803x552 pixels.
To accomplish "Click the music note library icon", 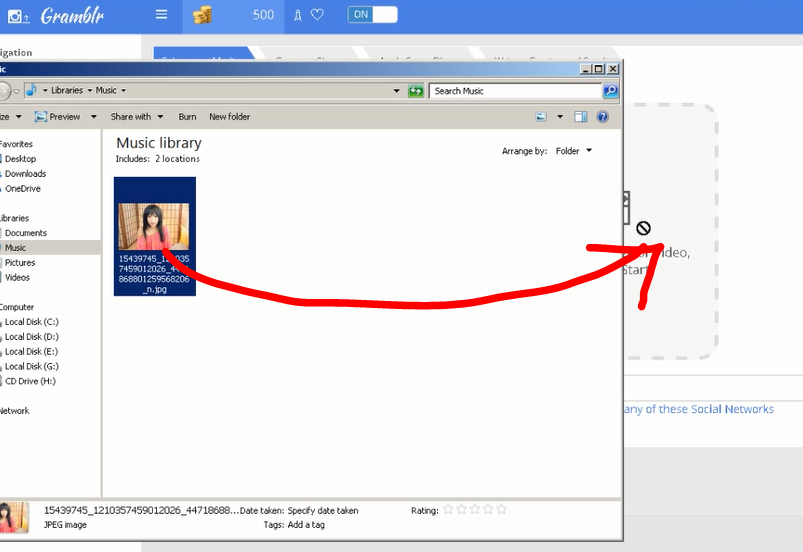I will coord(31,90).
